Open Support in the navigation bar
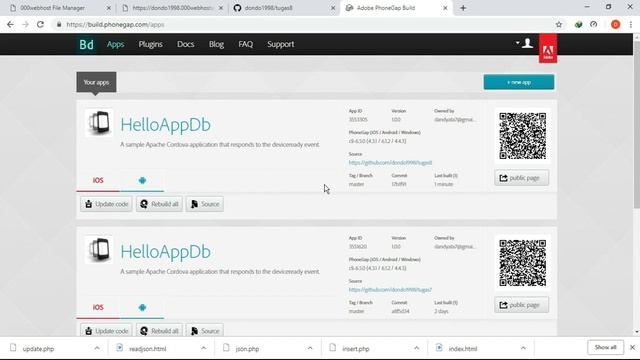The width and height of the screenshot is (640, 360). click(281, 44)
